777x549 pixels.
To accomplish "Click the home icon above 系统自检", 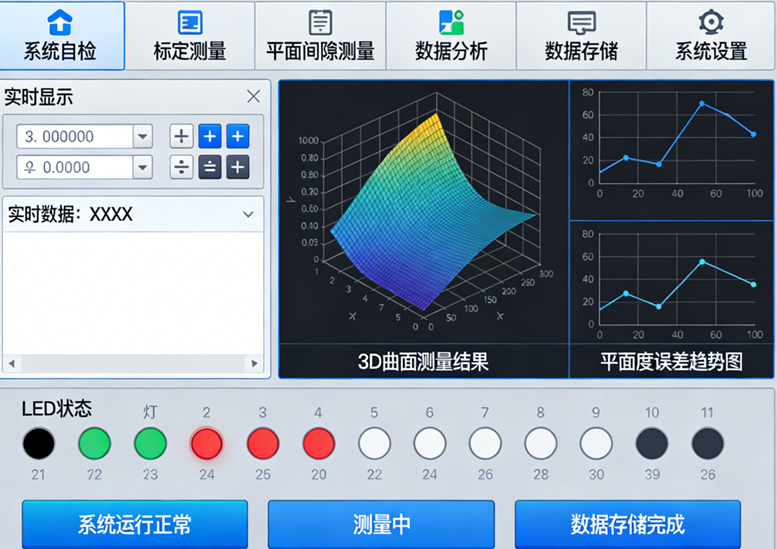I will click(x=61, y=22).
